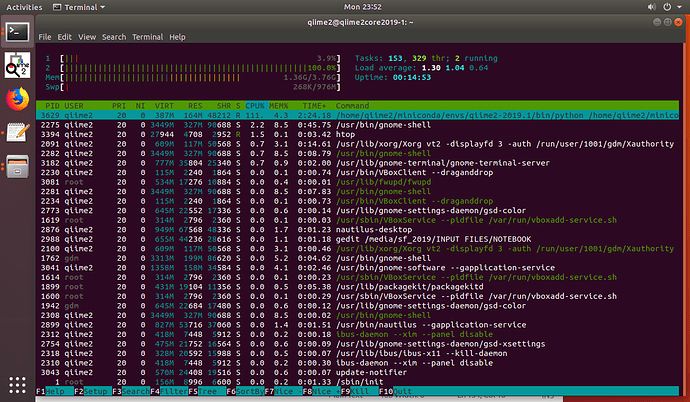Image resolution: width=690 pixels, height=402 pixels.
Task: Open the Edit menu
Action: (x=65, y=36)
